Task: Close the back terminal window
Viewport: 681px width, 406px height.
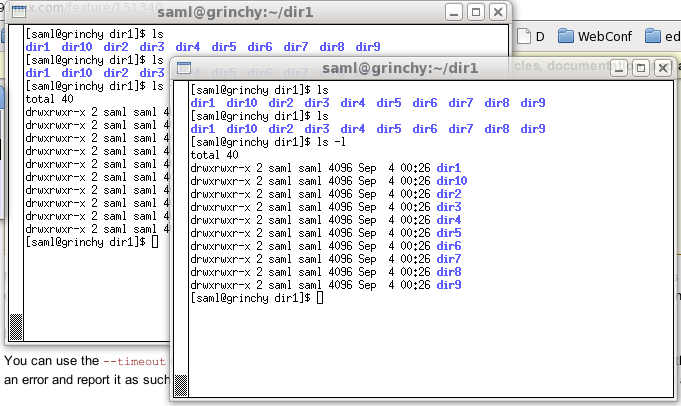Action: [x=498, y=12]
